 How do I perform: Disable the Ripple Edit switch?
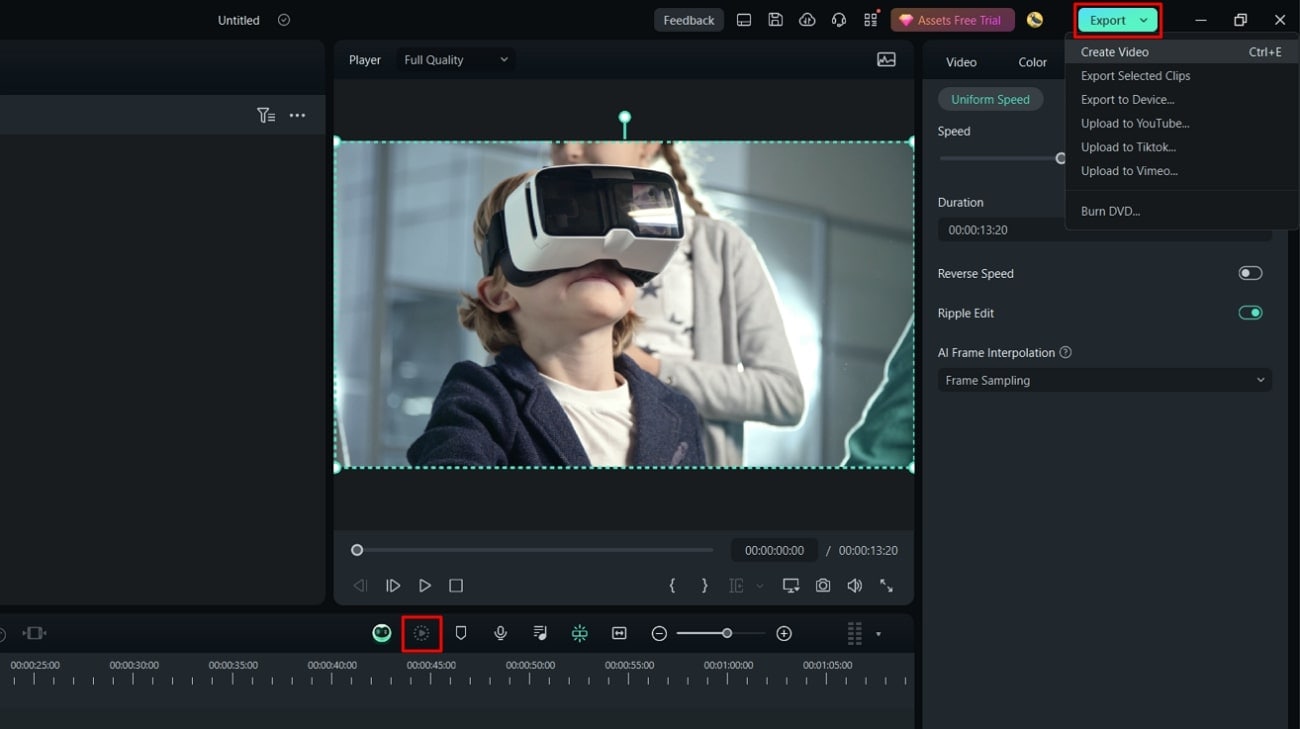(x=1250, y=313)
